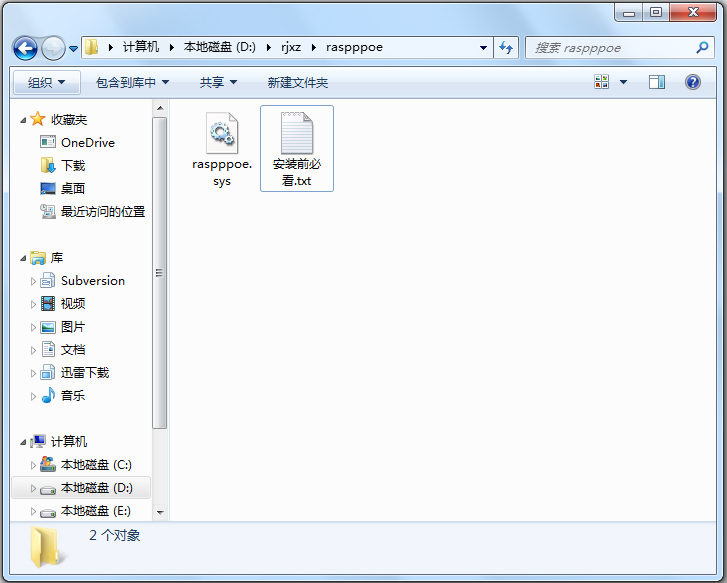Open the 组织 dropdown menu
This screenshot has height=583, width=727.
click(x=46, y=82)
